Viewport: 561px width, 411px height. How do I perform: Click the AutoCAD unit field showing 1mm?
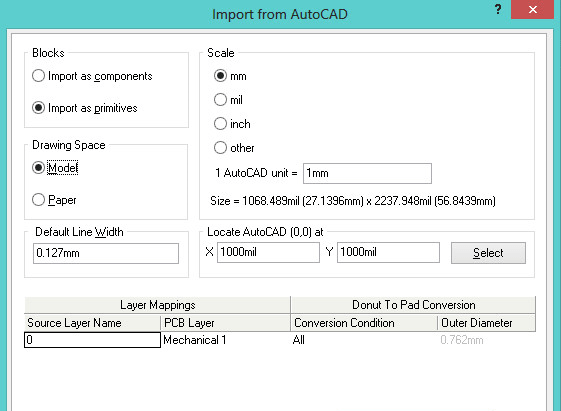tap(367, 173)
